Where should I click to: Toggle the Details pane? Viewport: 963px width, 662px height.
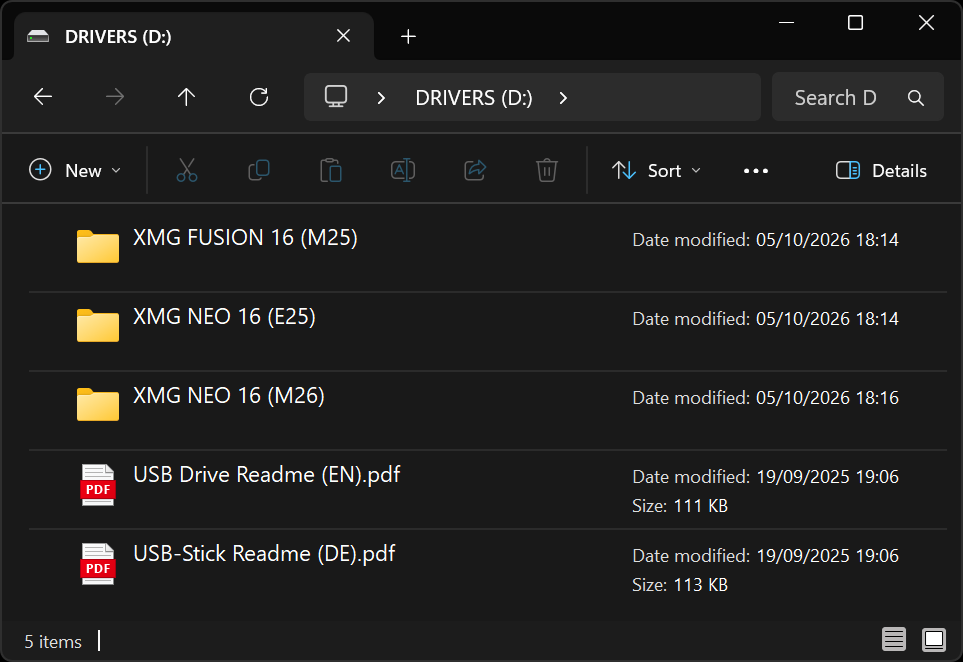click(881, 170)
